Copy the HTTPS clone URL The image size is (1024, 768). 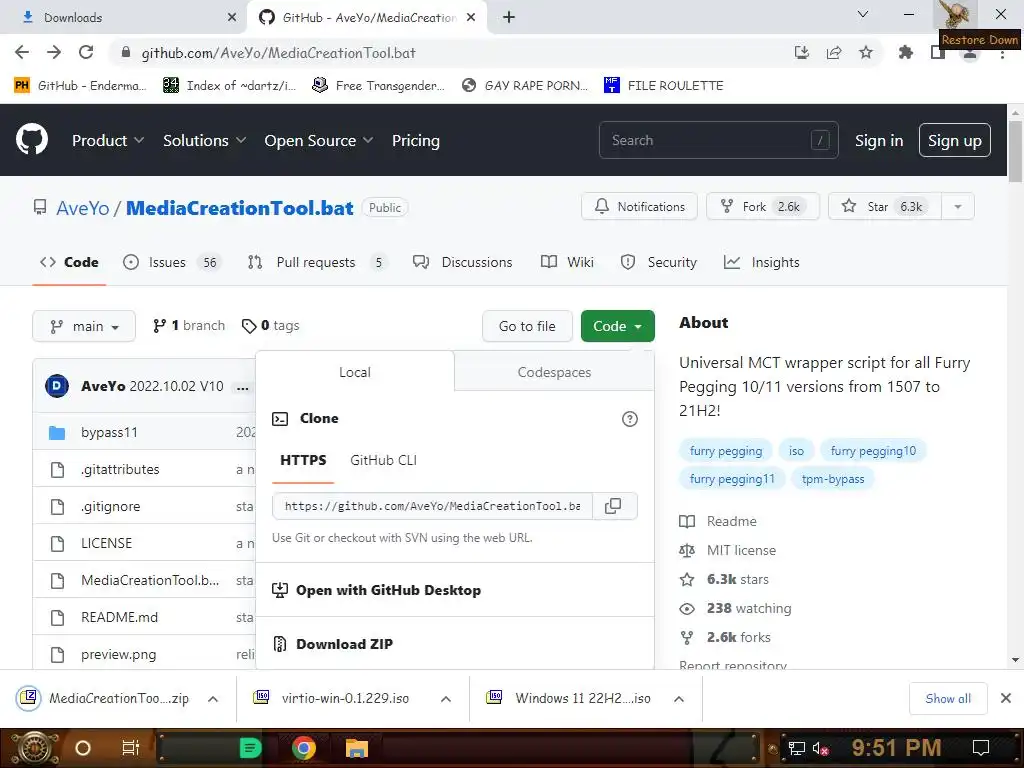point(613,506)
